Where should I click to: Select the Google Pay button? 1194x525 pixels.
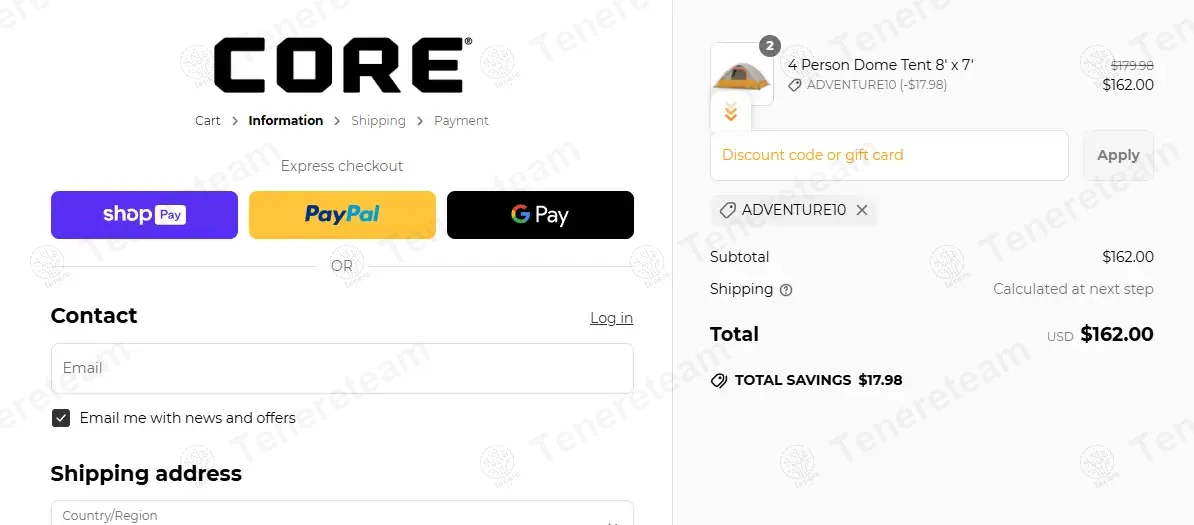click(540, 215)
